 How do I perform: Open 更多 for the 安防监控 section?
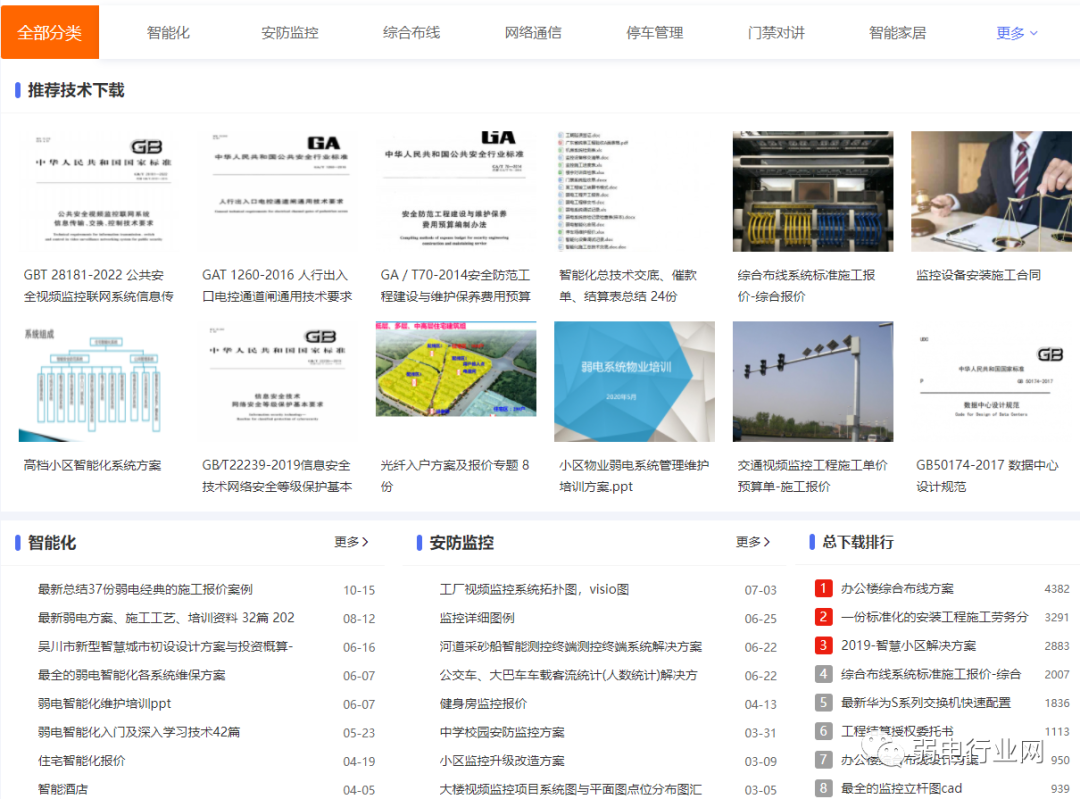click(x=753, y=541)
